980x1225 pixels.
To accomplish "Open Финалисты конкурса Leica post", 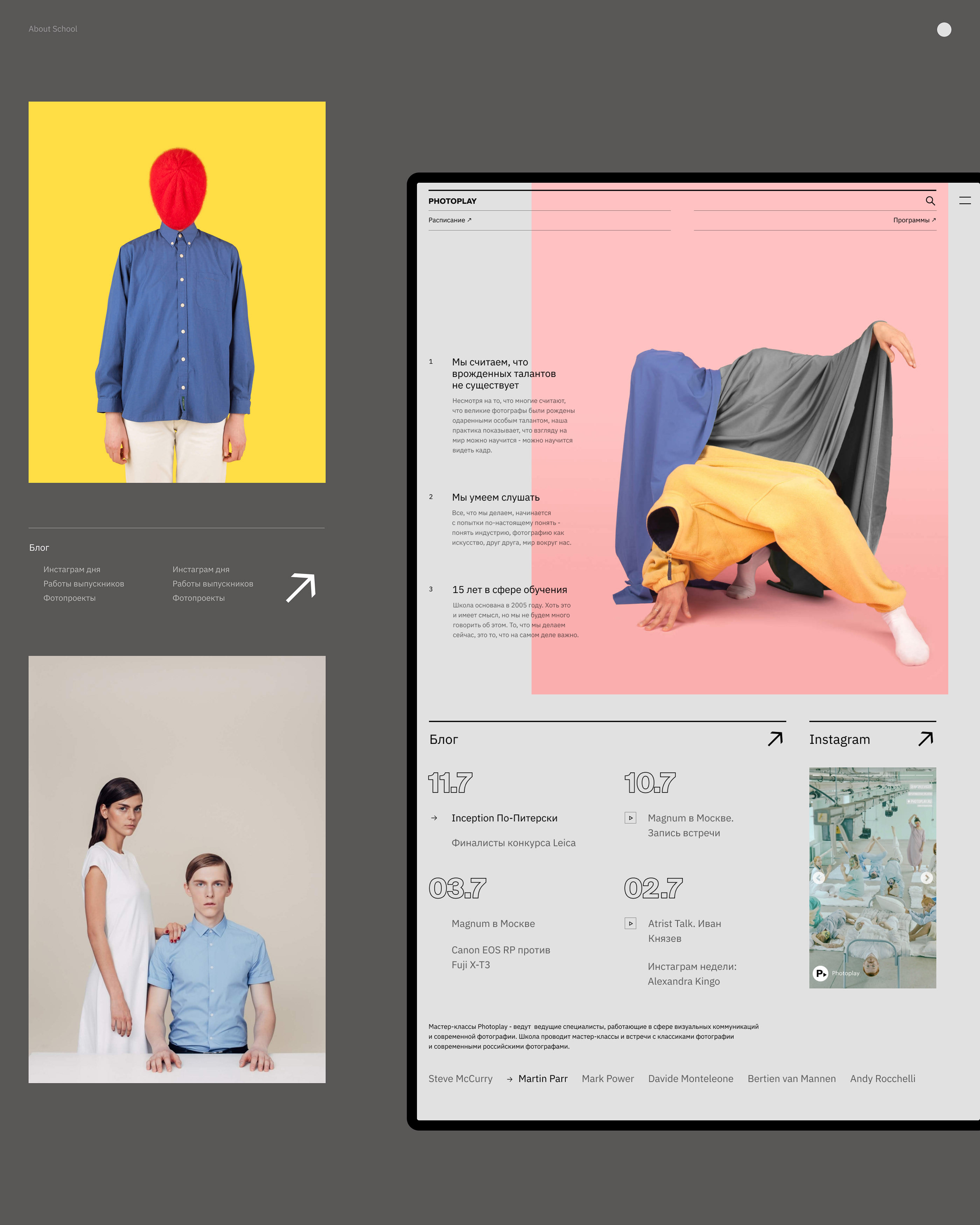I will 513,842.
